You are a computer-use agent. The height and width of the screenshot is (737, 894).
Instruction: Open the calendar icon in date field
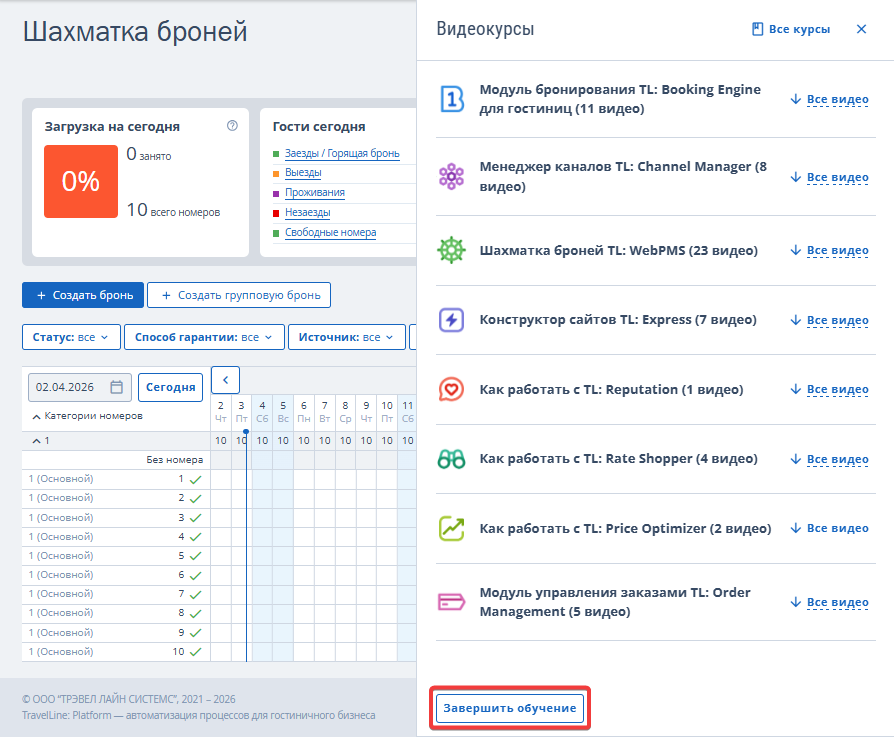click(x=117, y=387)
